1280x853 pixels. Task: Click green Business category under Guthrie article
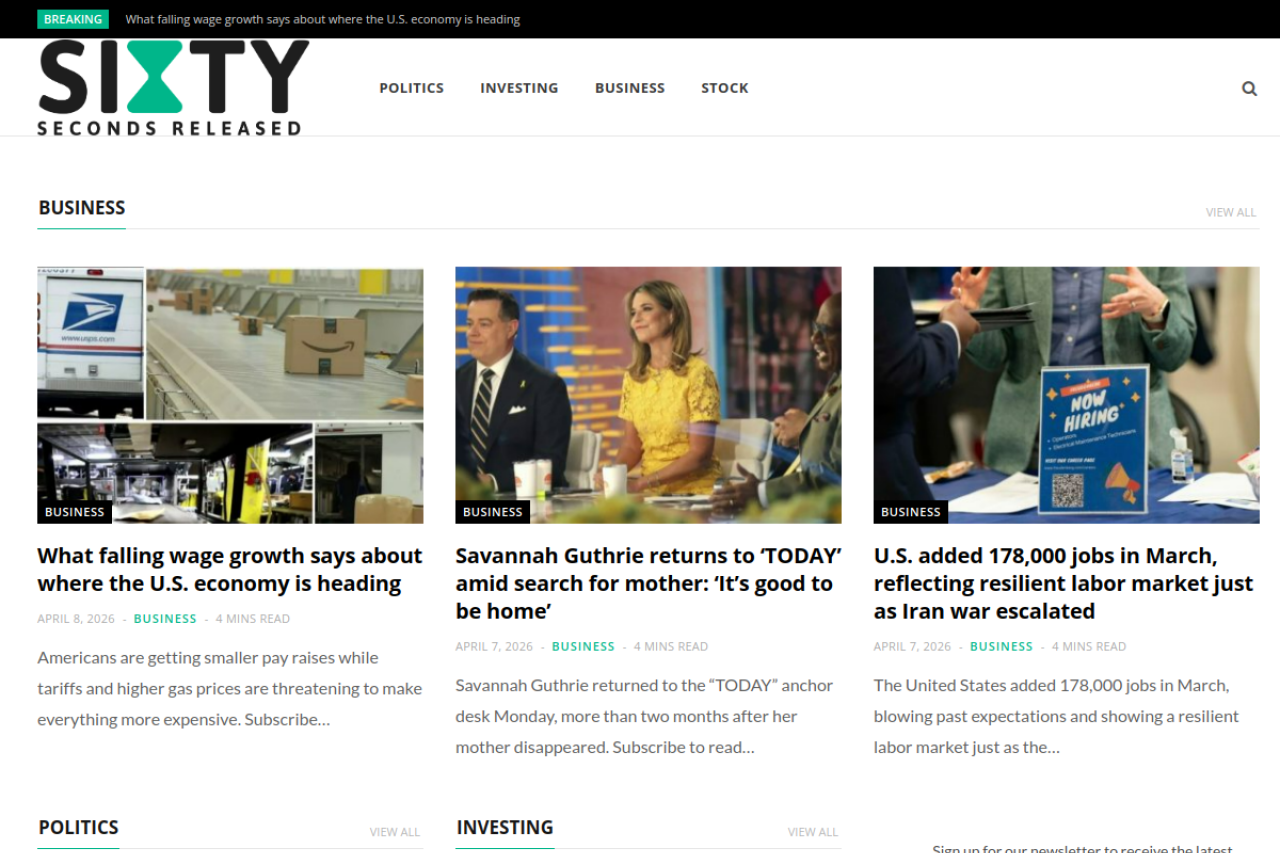(x=583, y=647)
